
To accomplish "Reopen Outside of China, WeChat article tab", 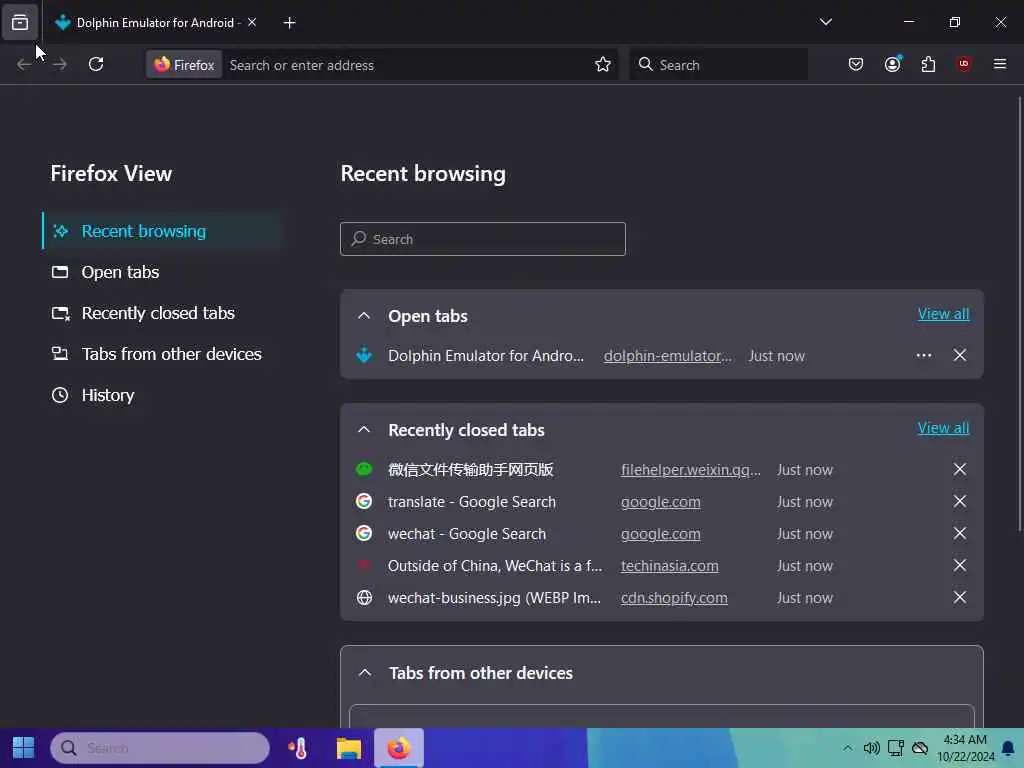I will click(x=494, y=566).
